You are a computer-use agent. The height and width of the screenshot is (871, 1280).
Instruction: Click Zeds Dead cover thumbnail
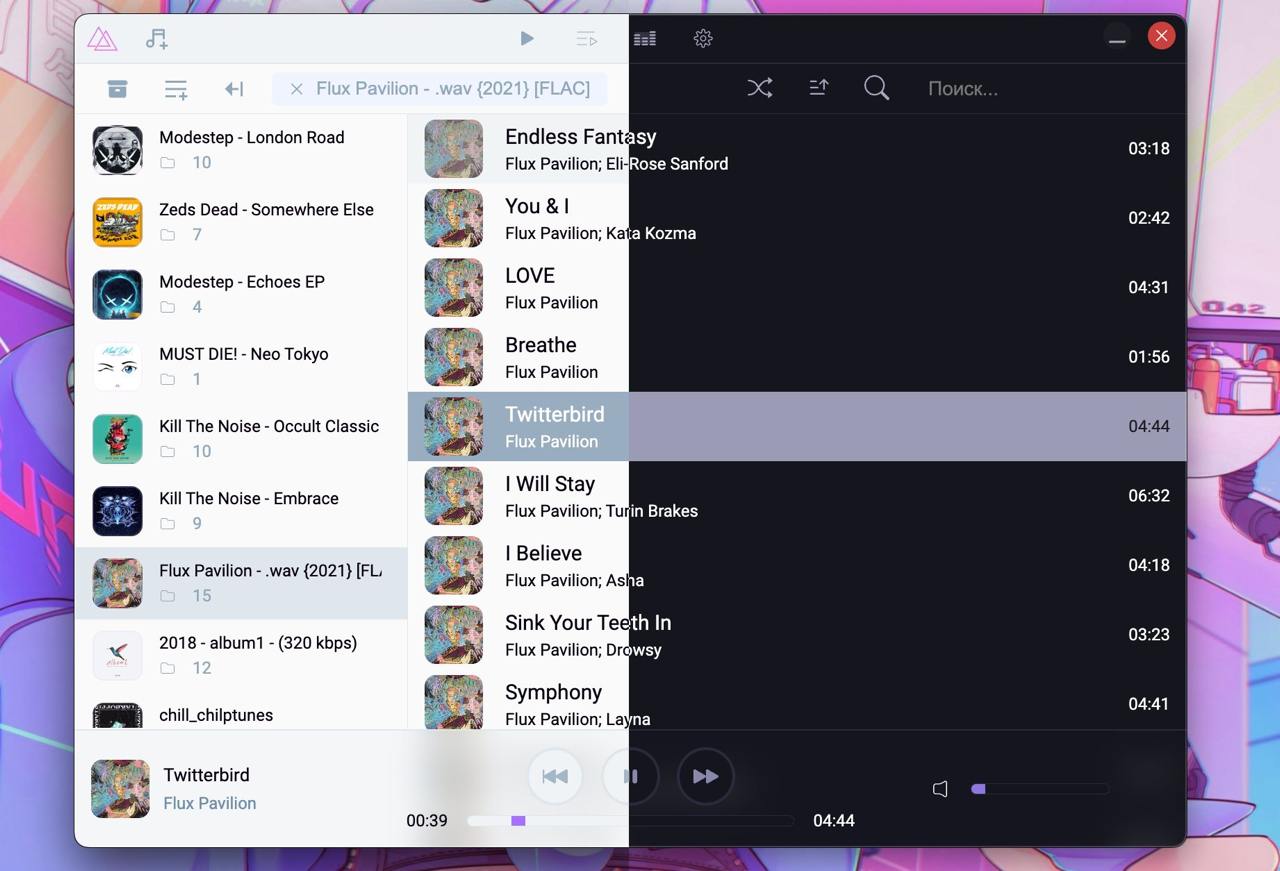click(117, 222)
